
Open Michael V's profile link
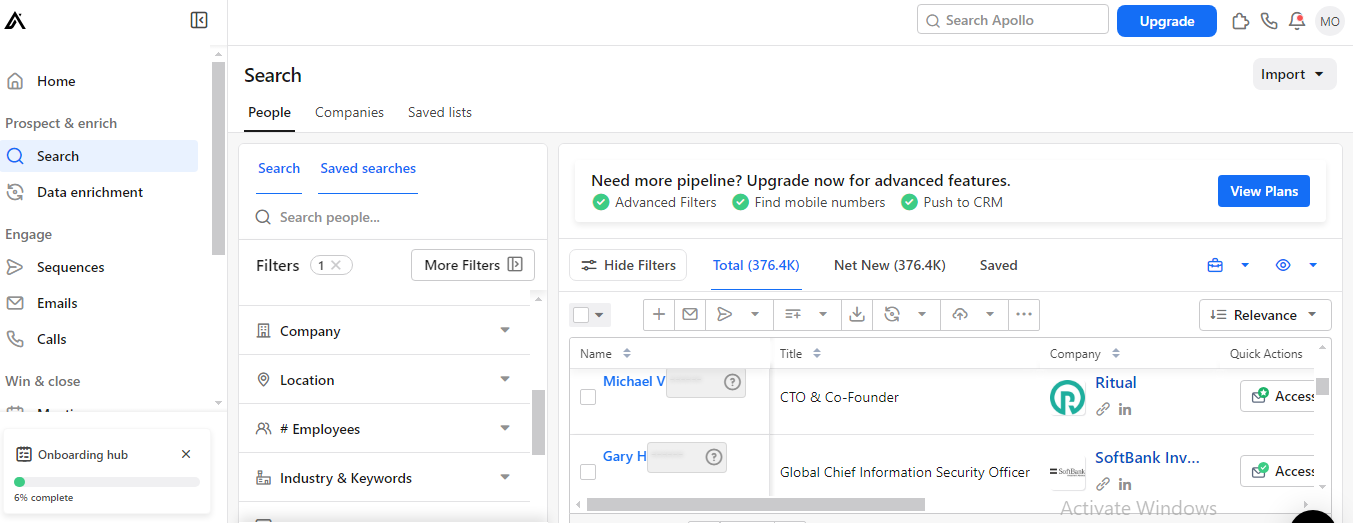point(634,381)
